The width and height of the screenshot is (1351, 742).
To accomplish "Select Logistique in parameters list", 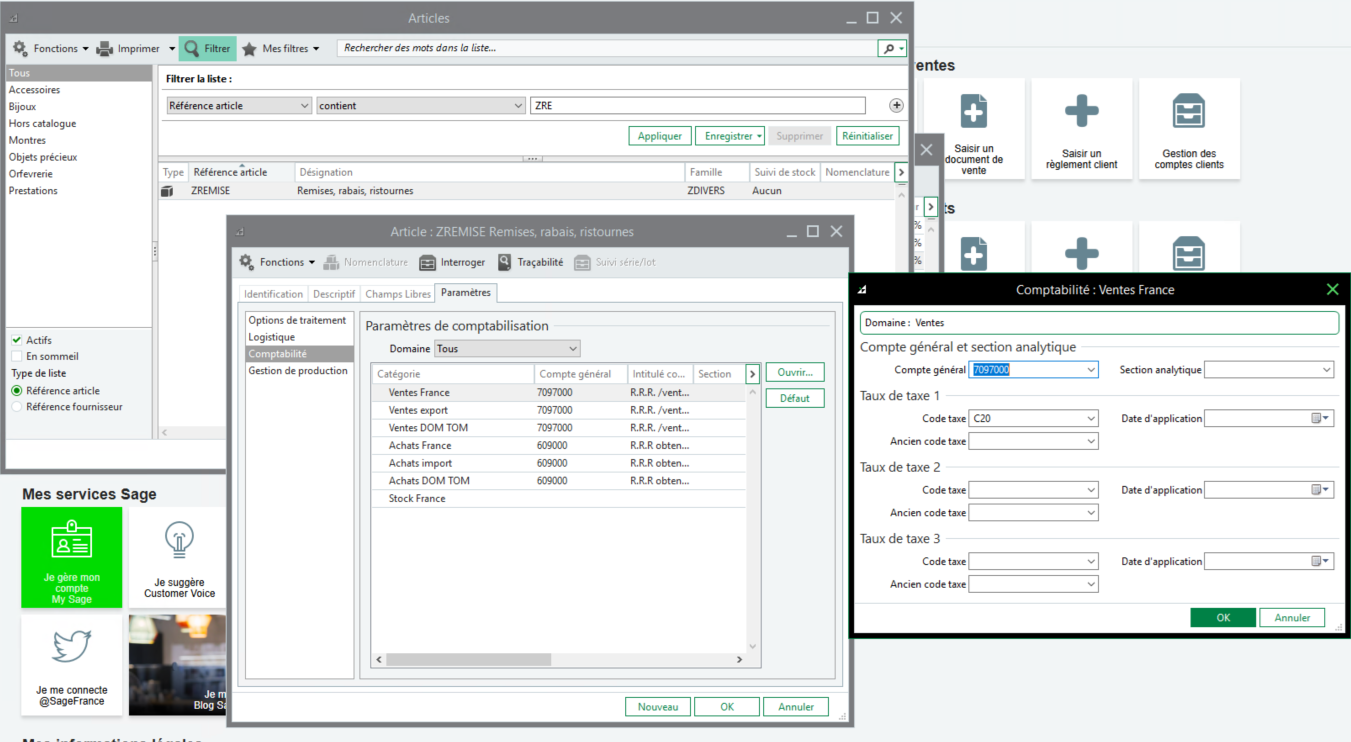I will (271, 337).
